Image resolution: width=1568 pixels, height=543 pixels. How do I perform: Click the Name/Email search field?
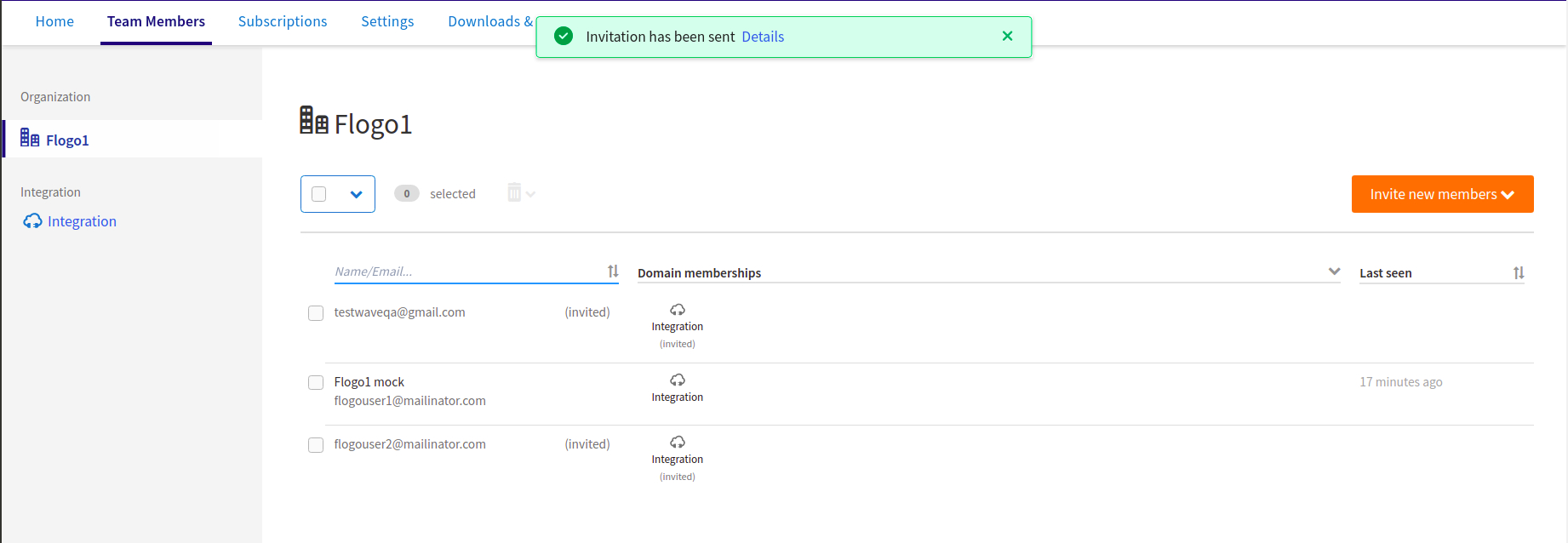click(466, 271)
